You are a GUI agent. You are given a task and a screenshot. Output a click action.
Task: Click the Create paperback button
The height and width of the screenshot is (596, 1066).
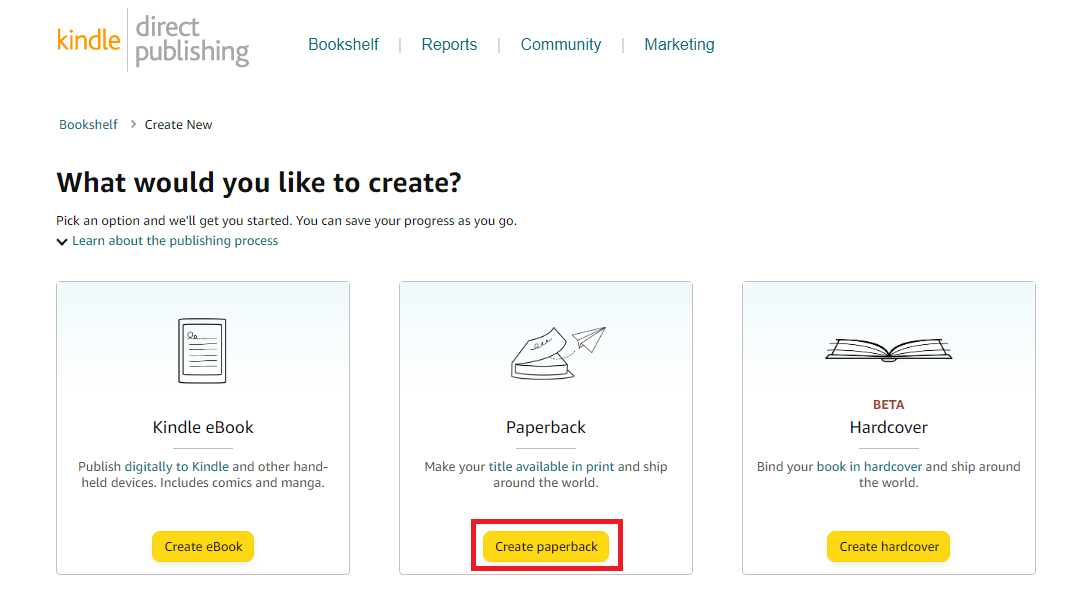pyautogui.click(x=546, y=546)
